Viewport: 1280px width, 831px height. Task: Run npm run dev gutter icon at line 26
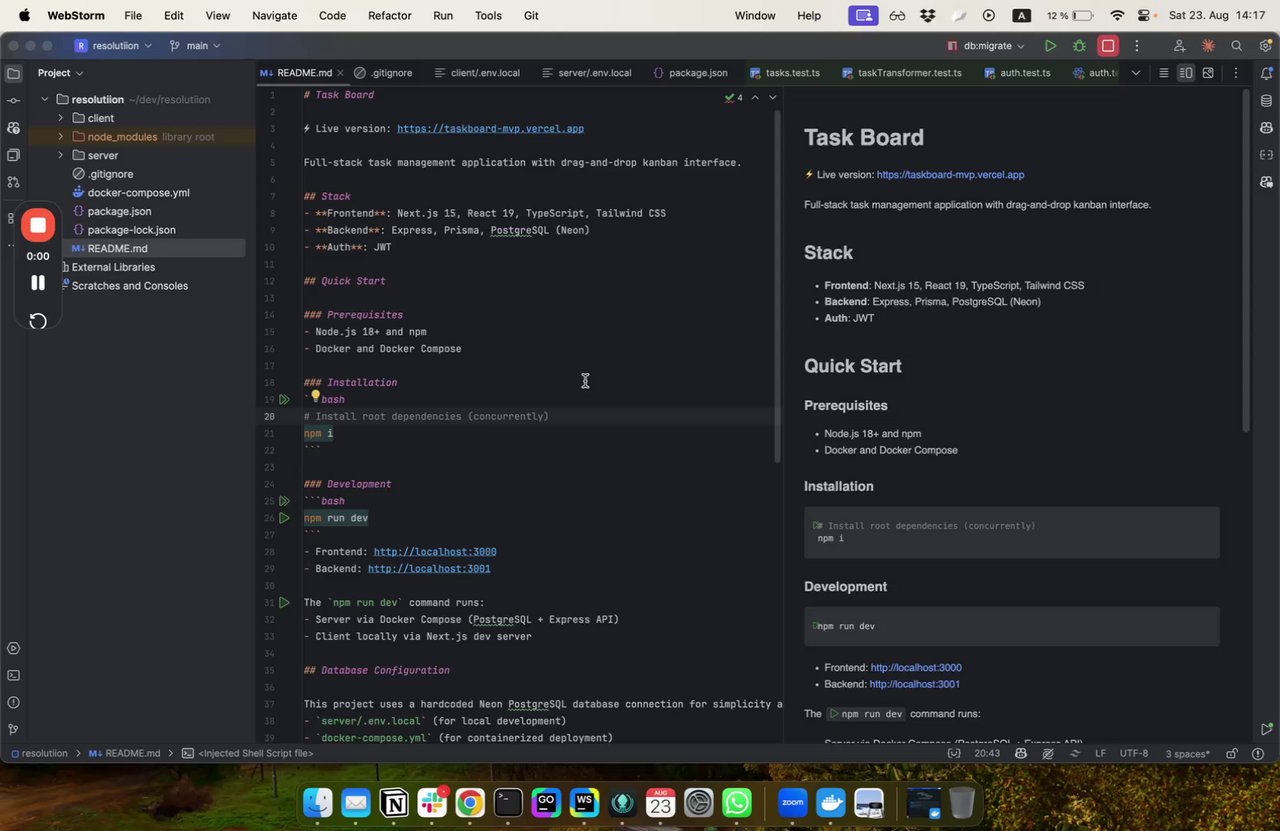click(x=284, y=518)
